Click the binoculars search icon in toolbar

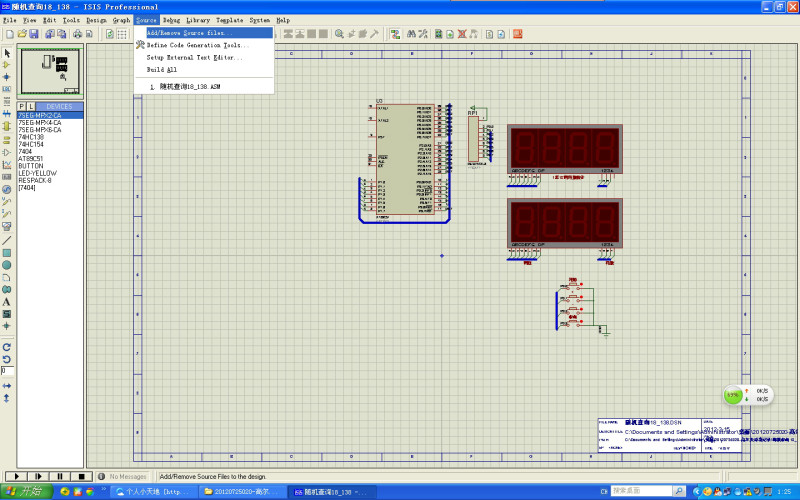(x=410, y=34)
